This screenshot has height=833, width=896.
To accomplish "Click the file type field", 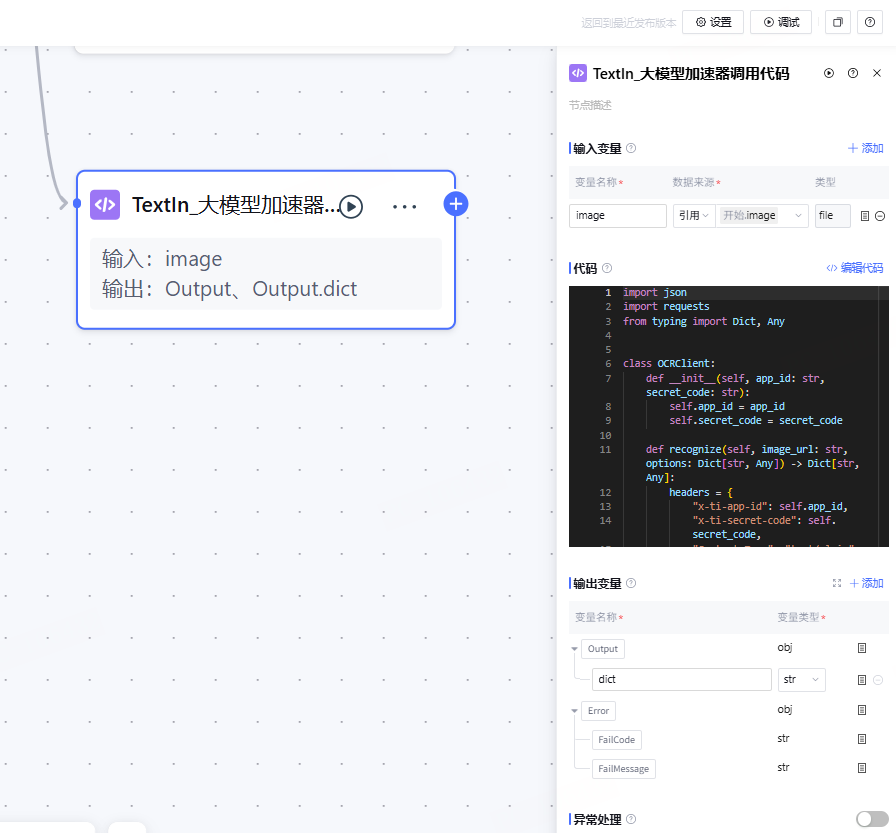I will coord(833,216).
